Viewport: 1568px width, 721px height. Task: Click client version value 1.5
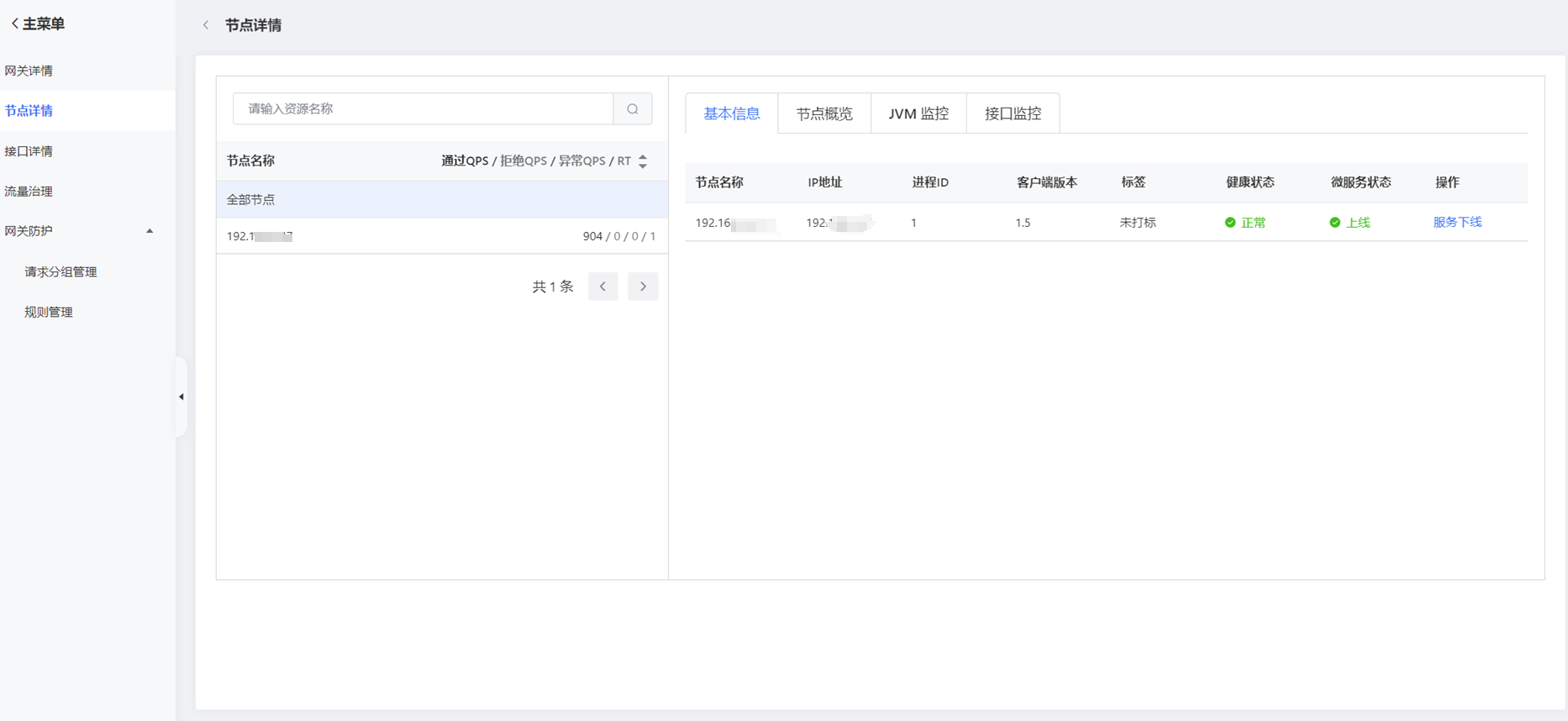(x=1023, y=223)
